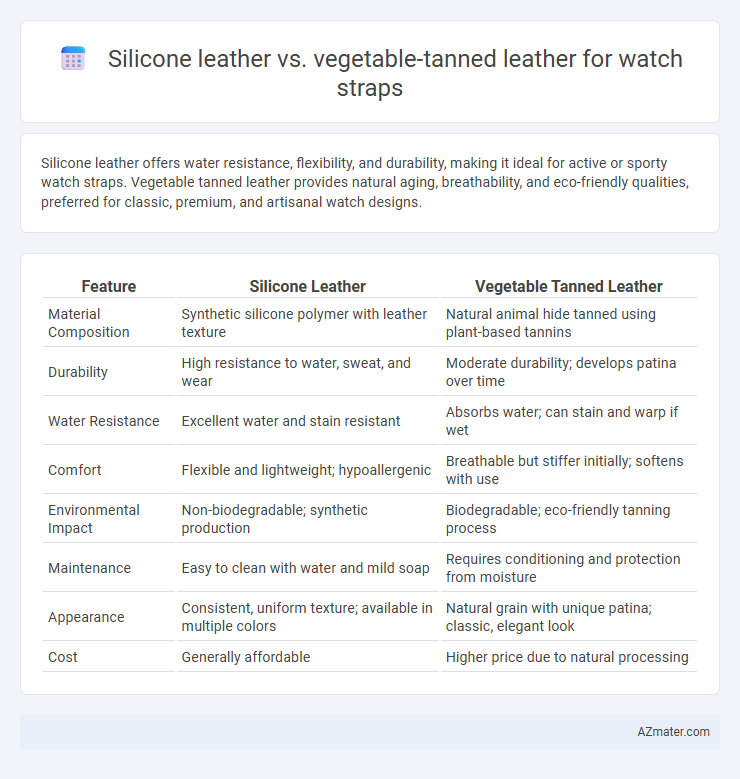This screenshot has height=779, width=740.
Task: Click the Cost row label
Action: [x=63, y=657]
